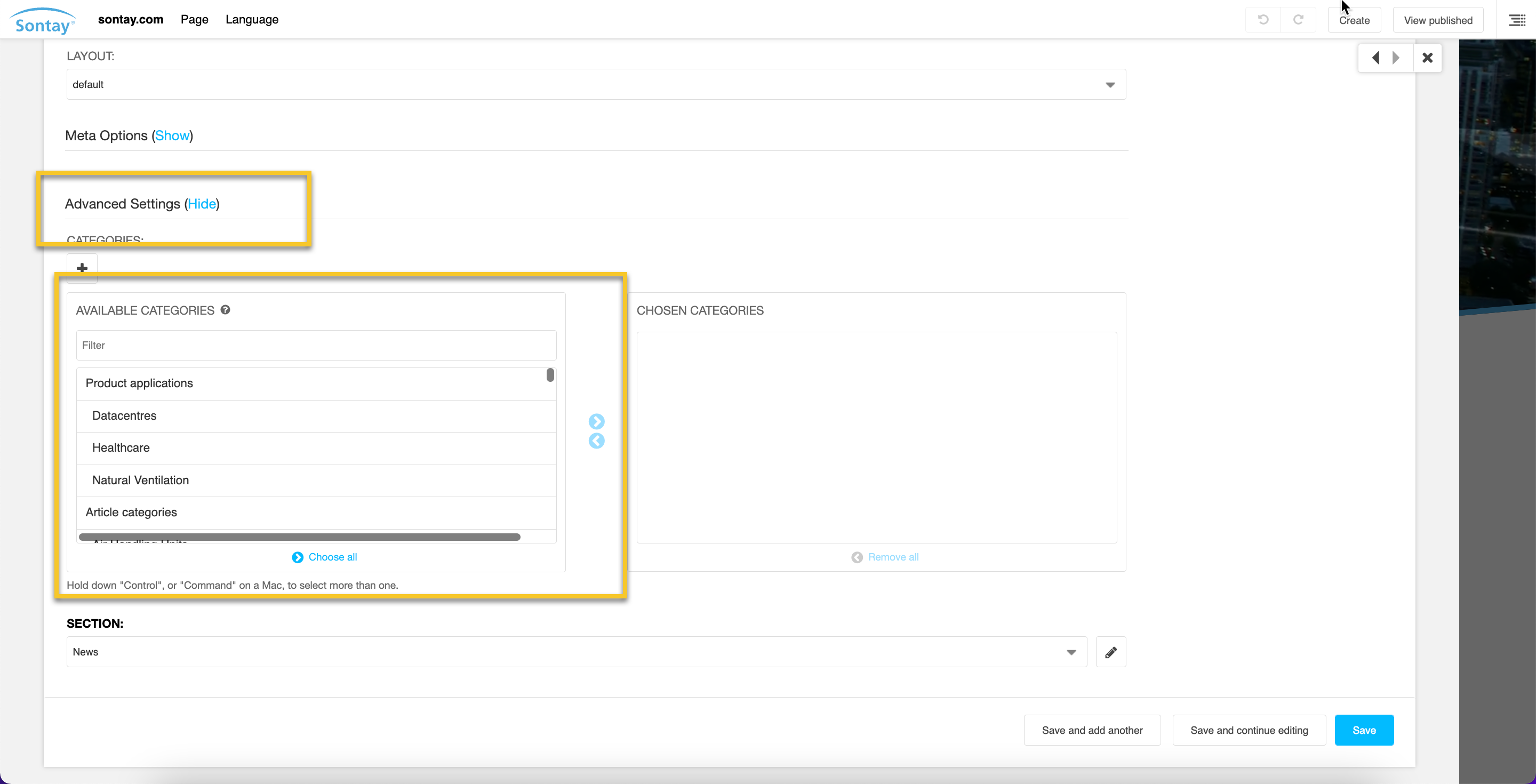Open the structure sidebar menu icon
1536x784 pixels.
1517,20
